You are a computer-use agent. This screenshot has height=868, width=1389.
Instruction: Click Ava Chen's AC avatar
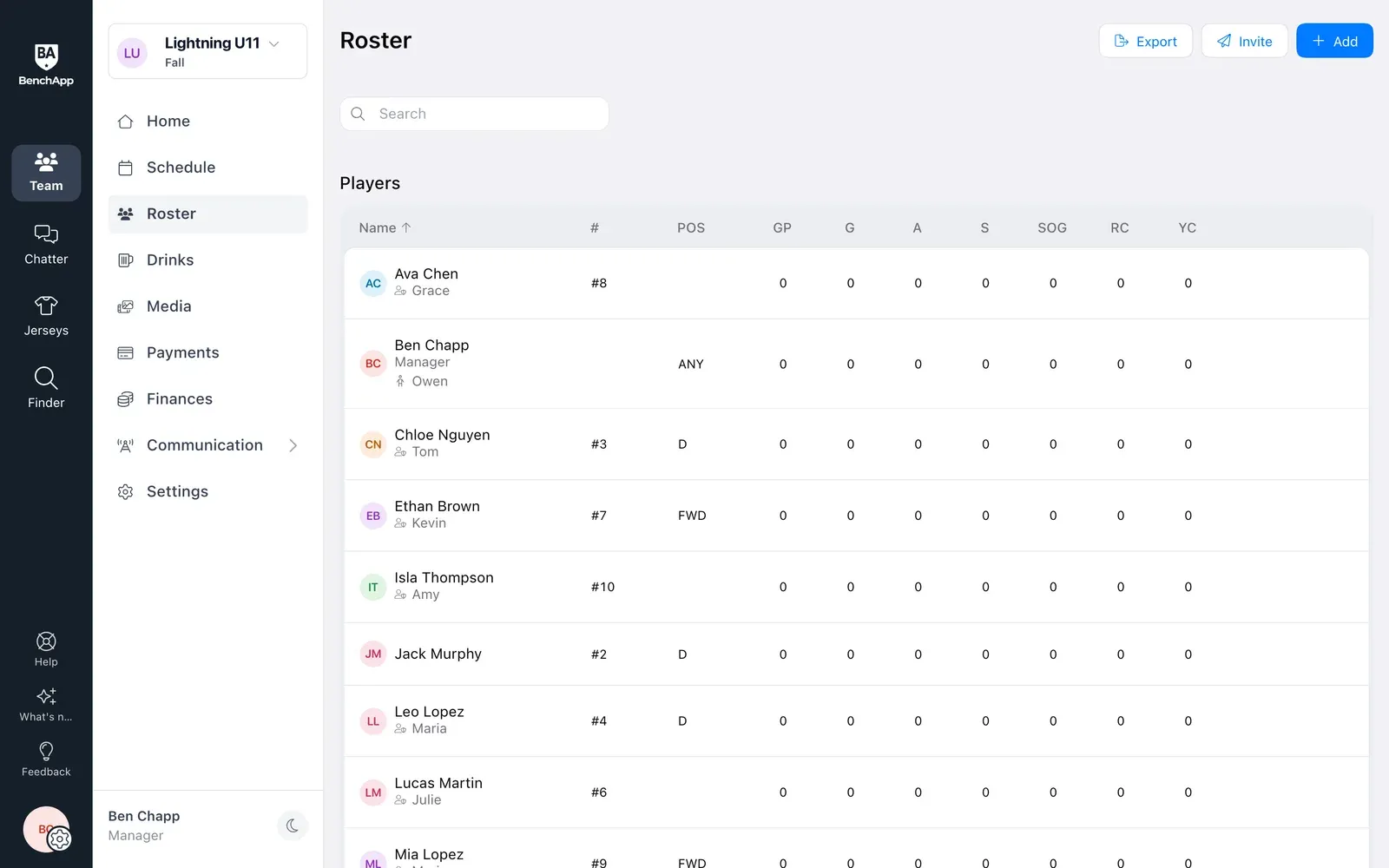tap(373, 283)
